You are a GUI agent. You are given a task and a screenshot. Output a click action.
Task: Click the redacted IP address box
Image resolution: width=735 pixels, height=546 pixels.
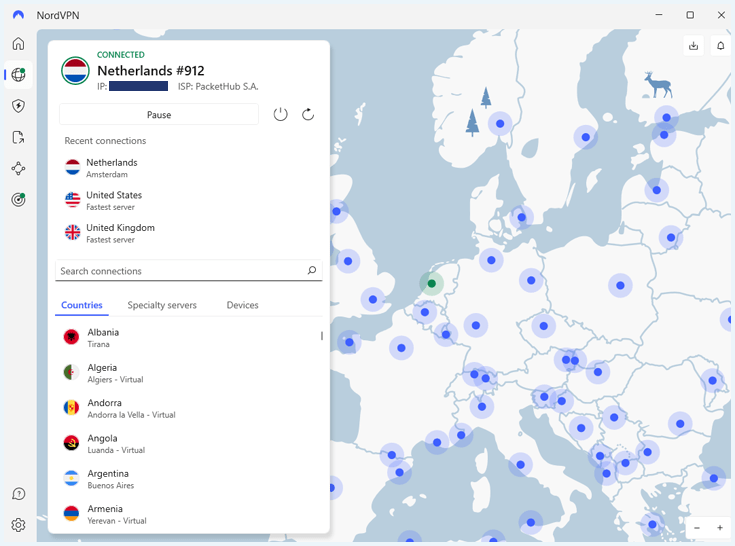click(138, 86)
